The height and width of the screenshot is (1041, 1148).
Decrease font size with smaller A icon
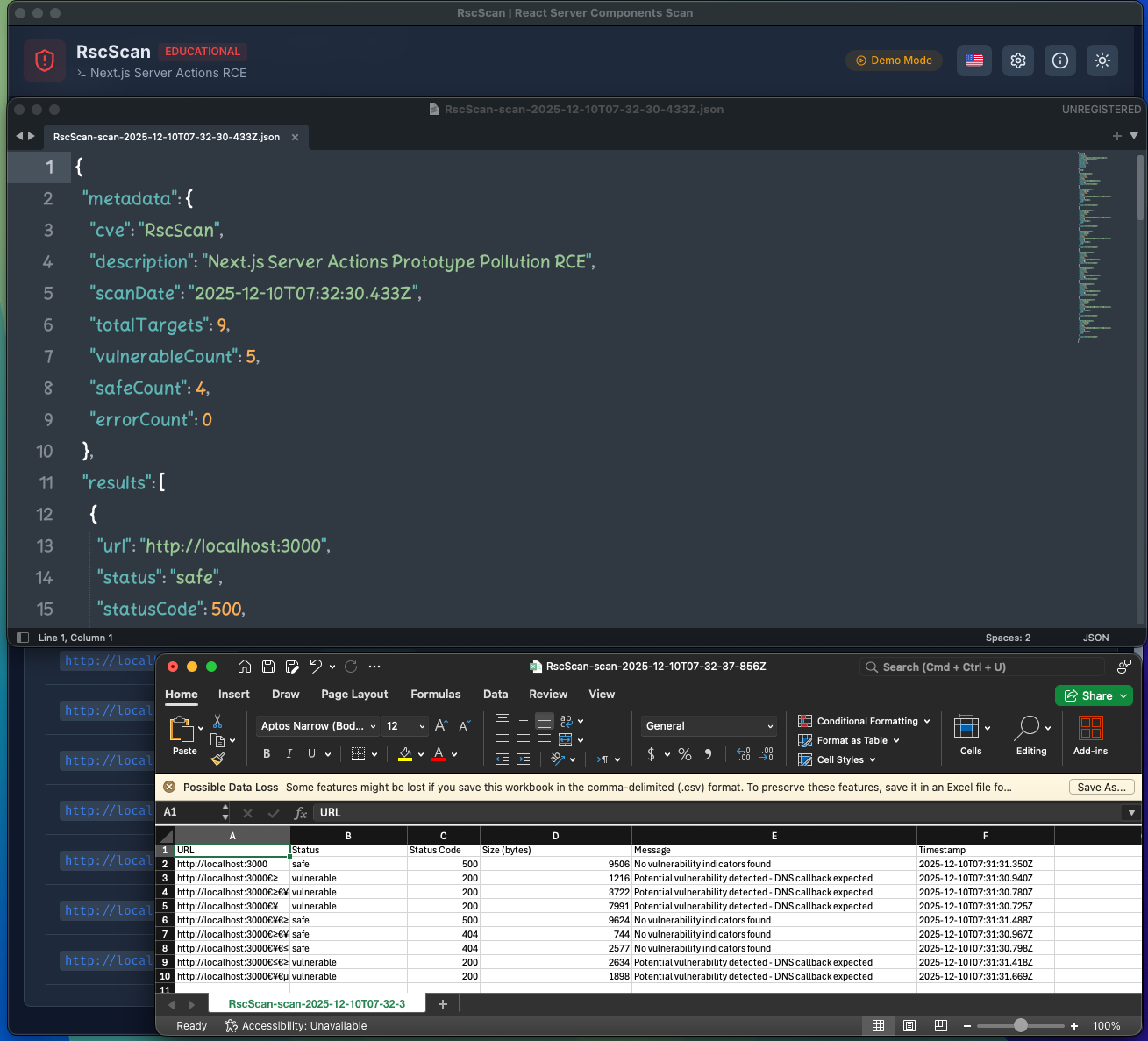click(x=465, y=725)
